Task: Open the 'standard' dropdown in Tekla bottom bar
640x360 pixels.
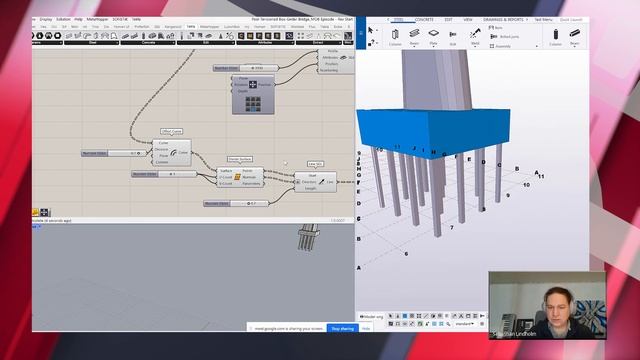Action: click(465, 324)
